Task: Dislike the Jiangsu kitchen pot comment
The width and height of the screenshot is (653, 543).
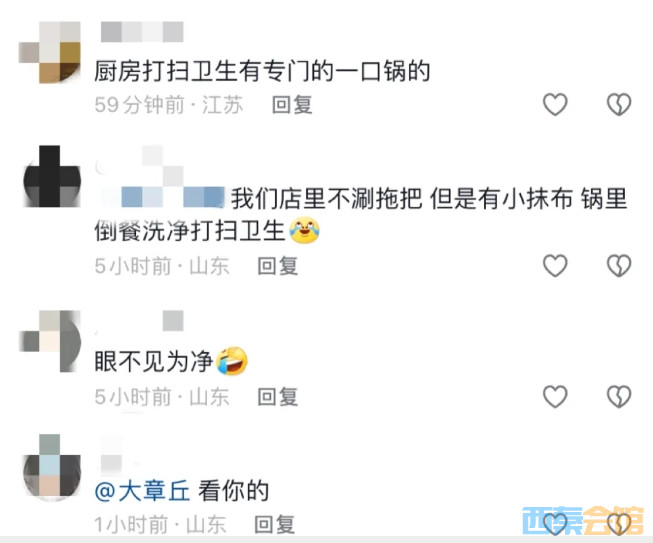Action: tap(619, 104)
